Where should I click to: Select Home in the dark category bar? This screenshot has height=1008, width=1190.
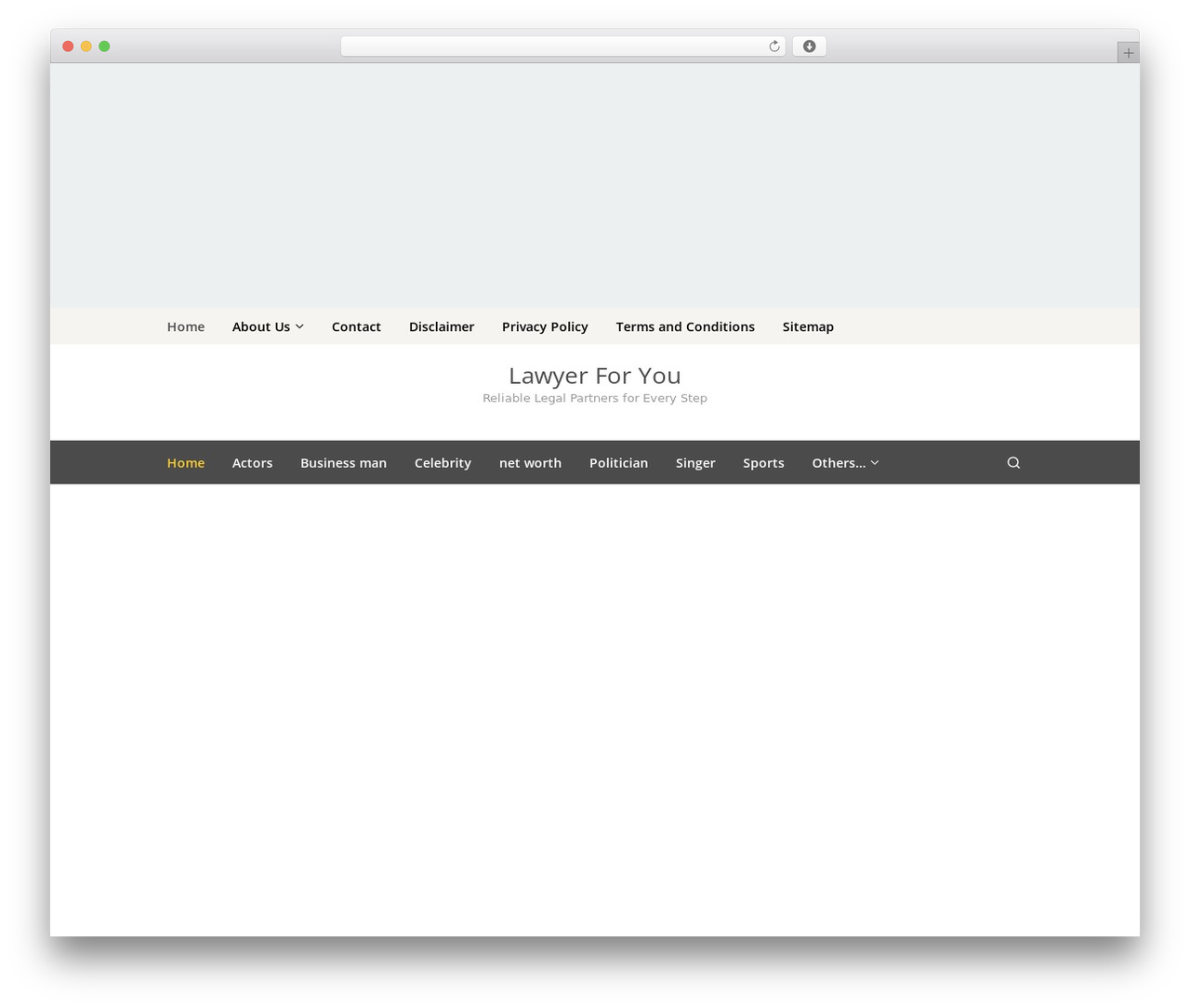coord(186,463)
